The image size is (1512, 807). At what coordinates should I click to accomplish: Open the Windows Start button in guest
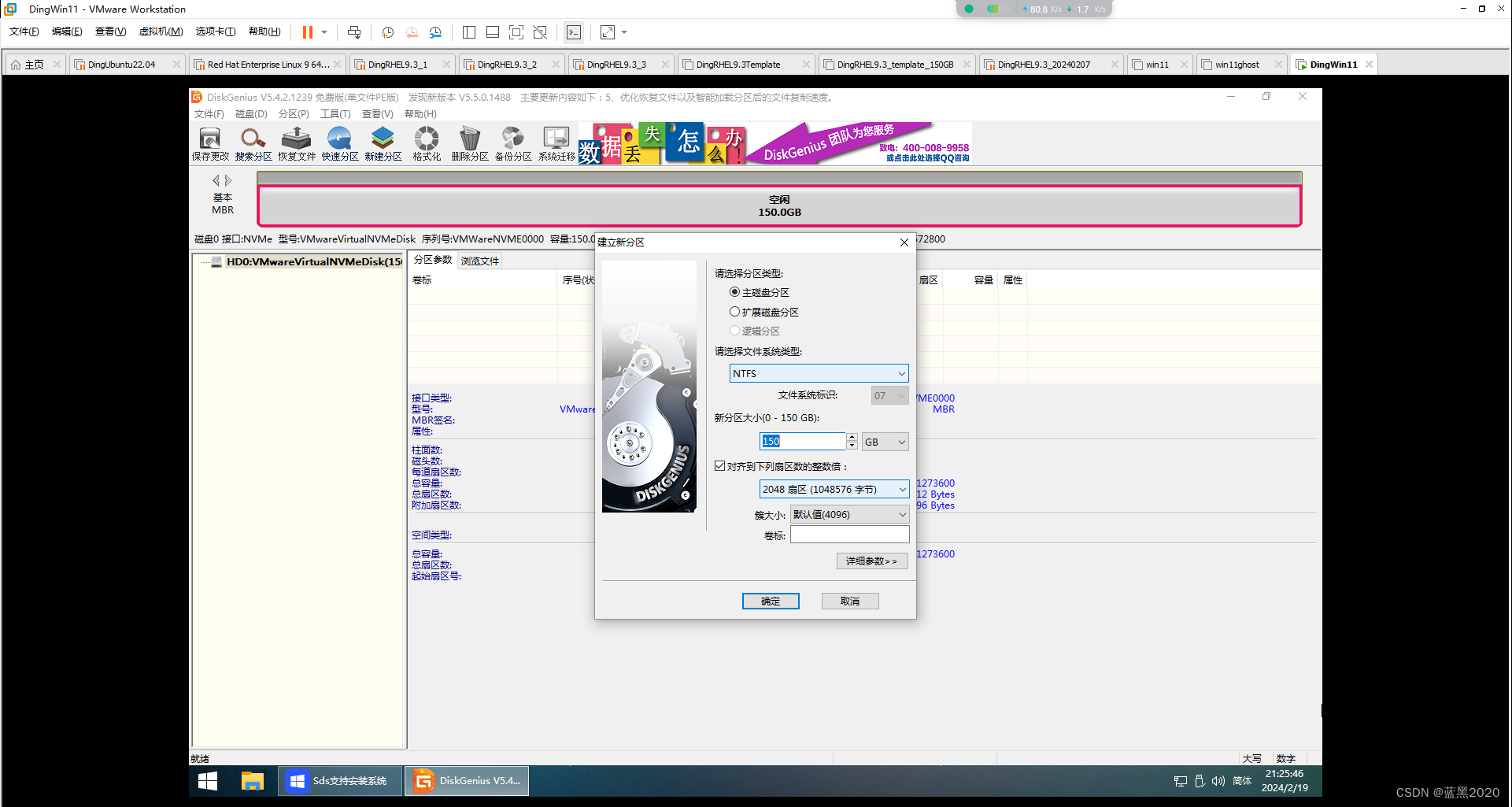208,781
